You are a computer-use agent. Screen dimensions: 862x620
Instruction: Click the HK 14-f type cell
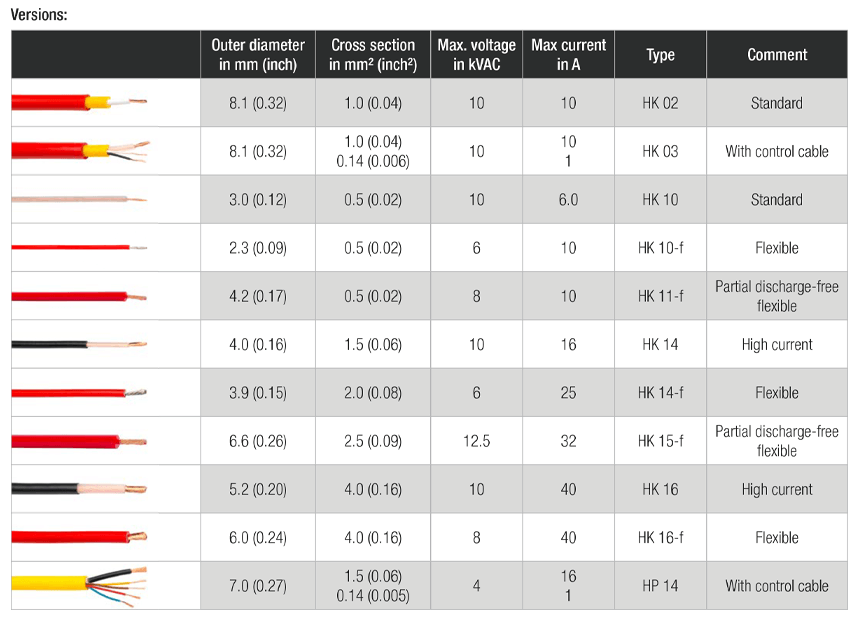660,392
